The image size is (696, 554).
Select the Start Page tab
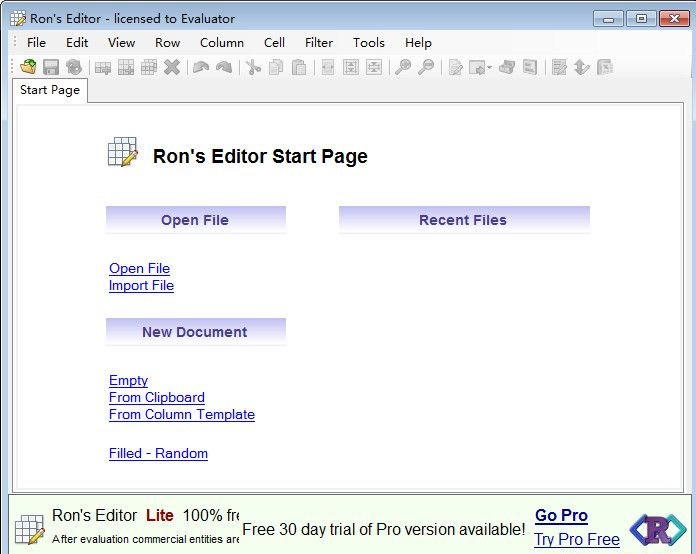(50, 90)
